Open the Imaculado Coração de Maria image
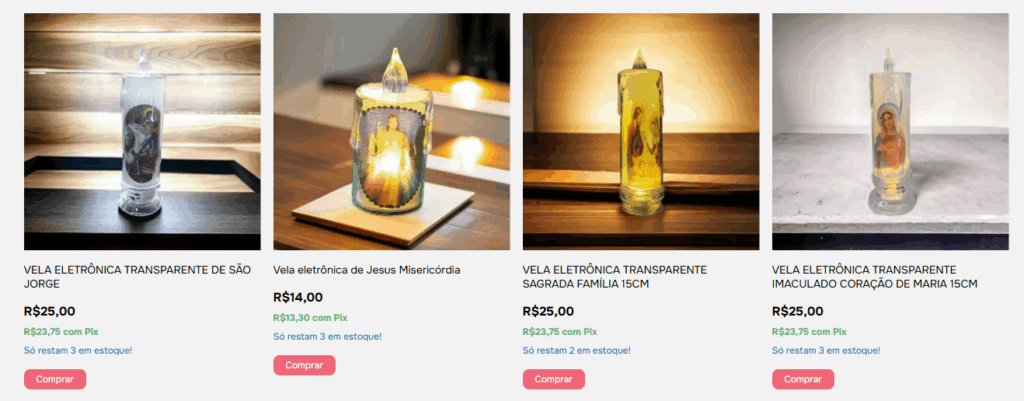This screenshot has height=401, width=1024. click(890, 131)
